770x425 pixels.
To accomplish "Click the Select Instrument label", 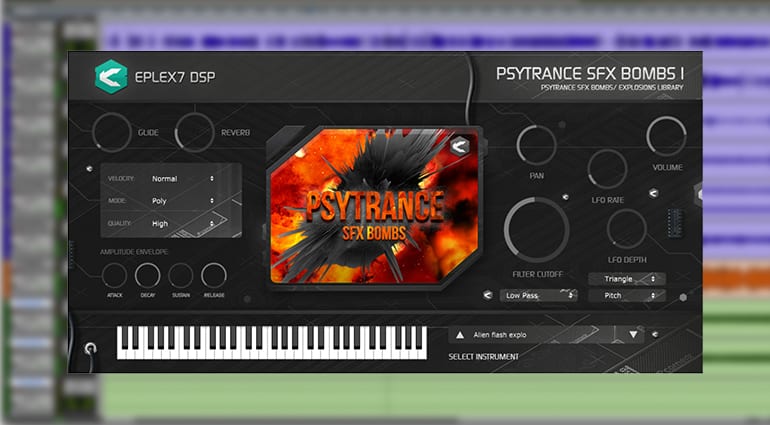I will [x=483, y=357].
